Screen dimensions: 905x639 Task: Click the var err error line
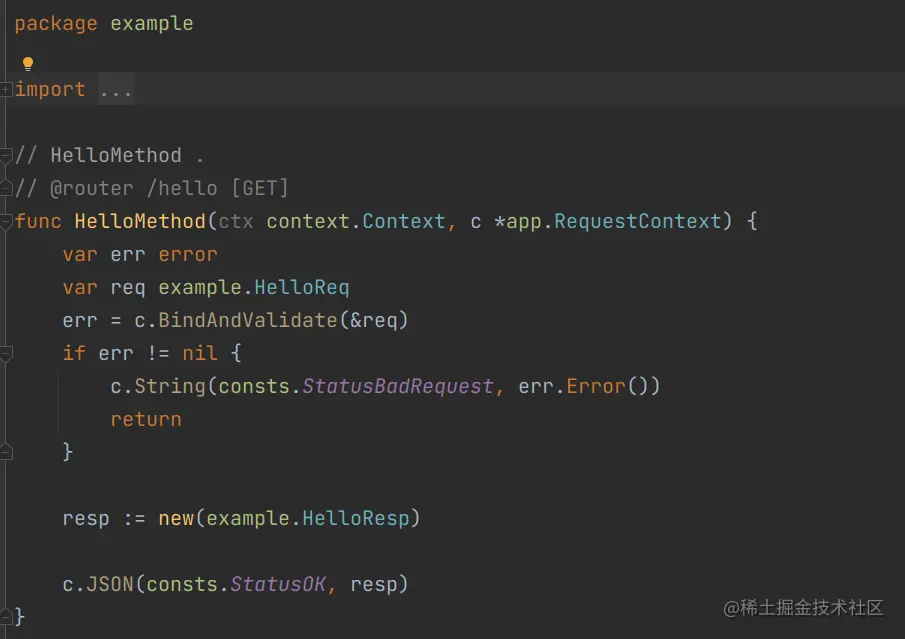(x=140, y=255)
